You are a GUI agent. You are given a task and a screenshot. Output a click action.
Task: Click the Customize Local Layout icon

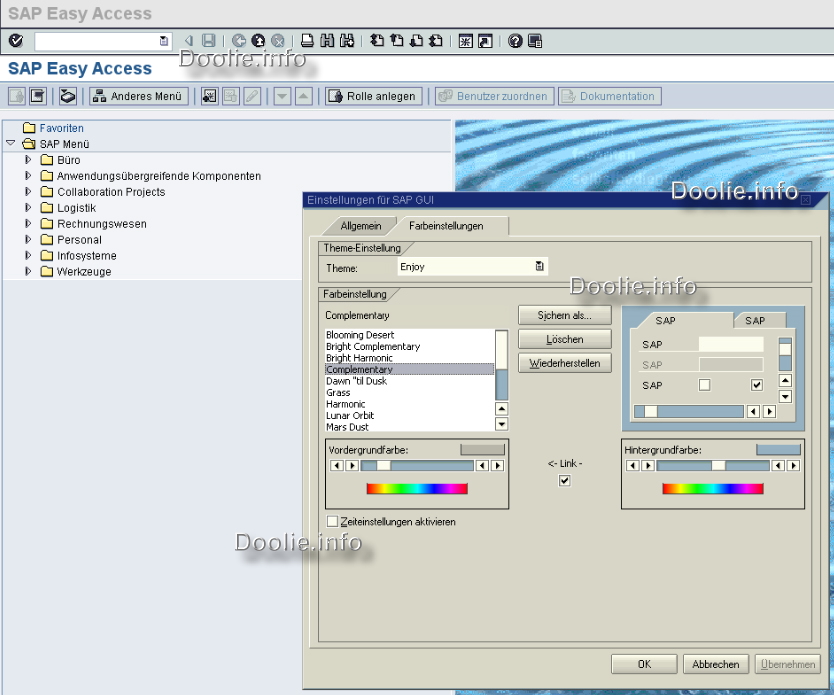coord(535,41)
